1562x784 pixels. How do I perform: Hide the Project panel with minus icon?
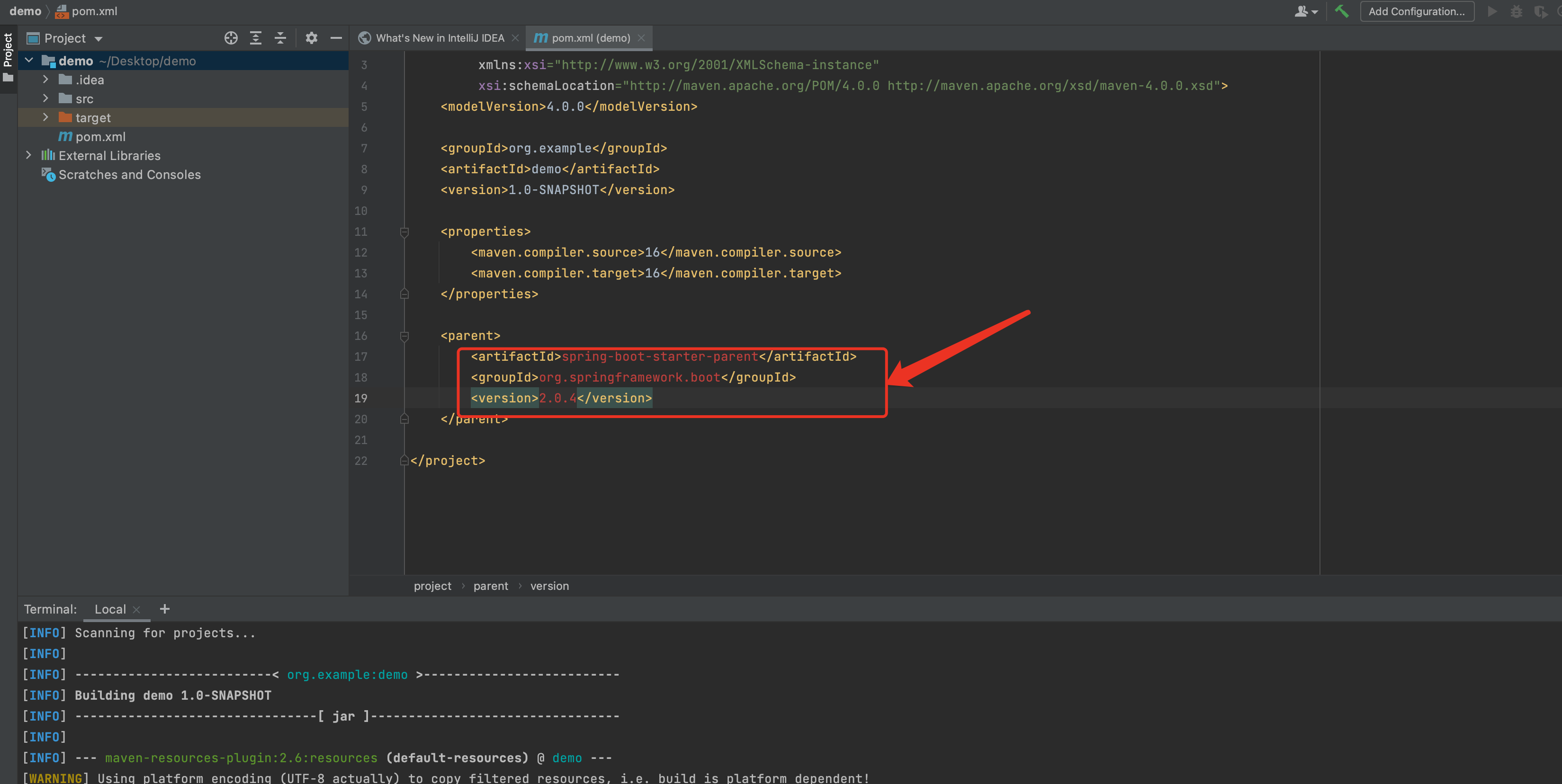click(336, 38)
